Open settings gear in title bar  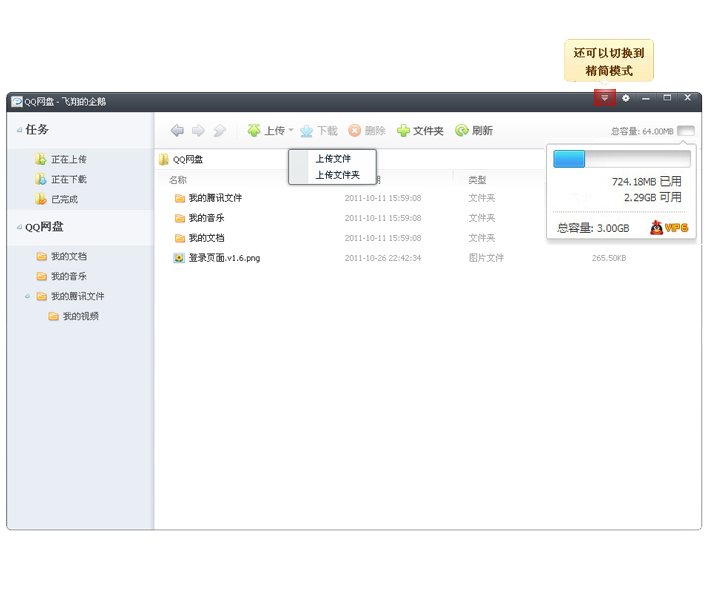pos(625,98)
